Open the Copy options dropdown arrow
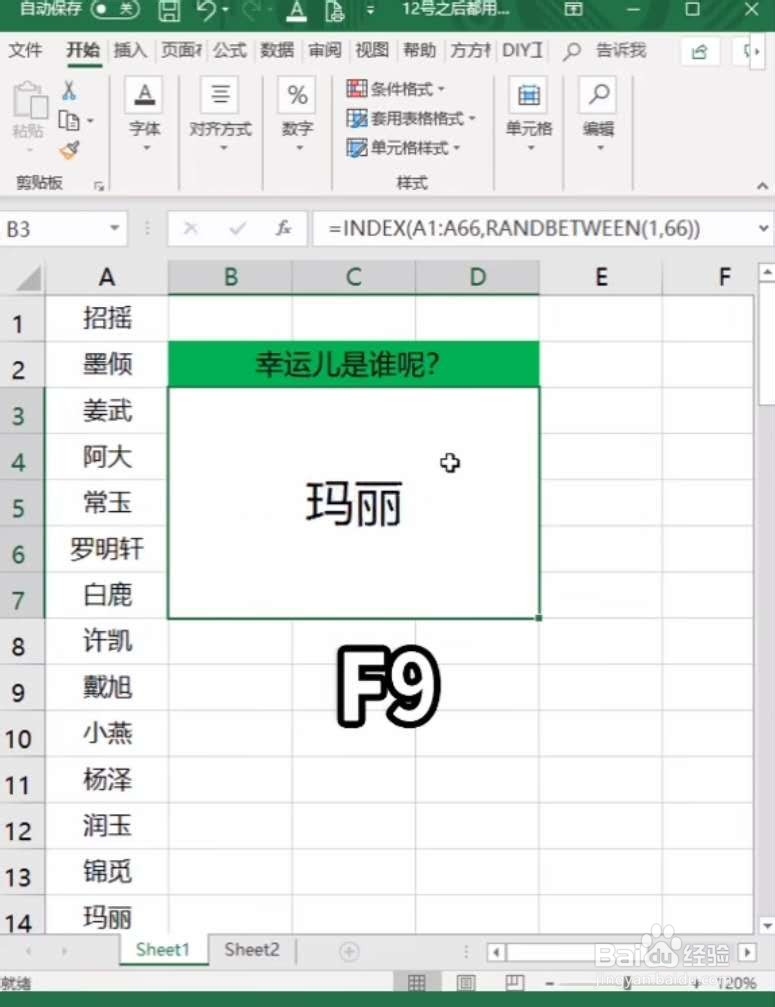This screenshot has width=775, height=1007. pyautogui.click(x=90, y=120)
